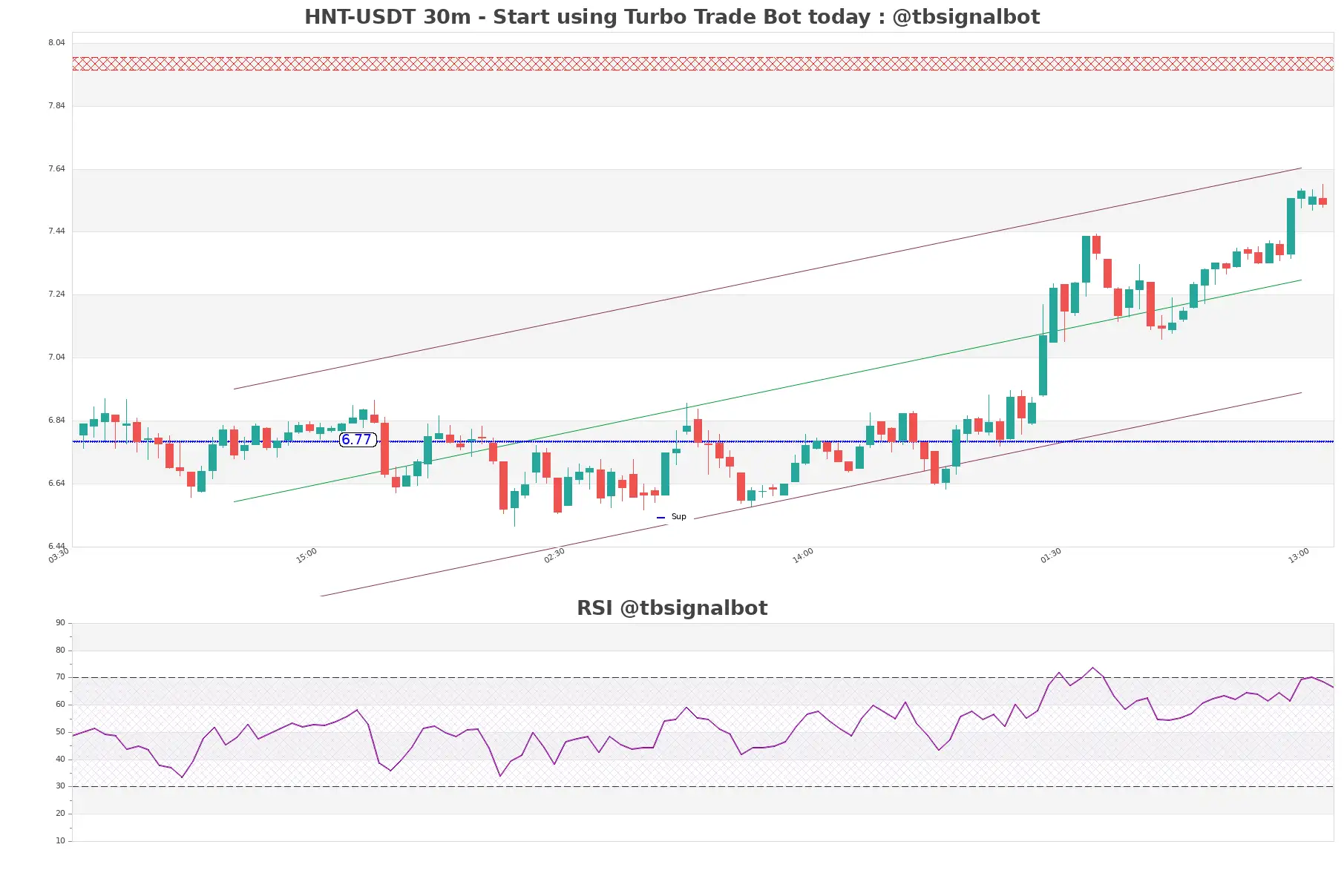Click the RSI 20 axis label
Viewport: 1344px width, 896px height.
(x=60, y=814)
